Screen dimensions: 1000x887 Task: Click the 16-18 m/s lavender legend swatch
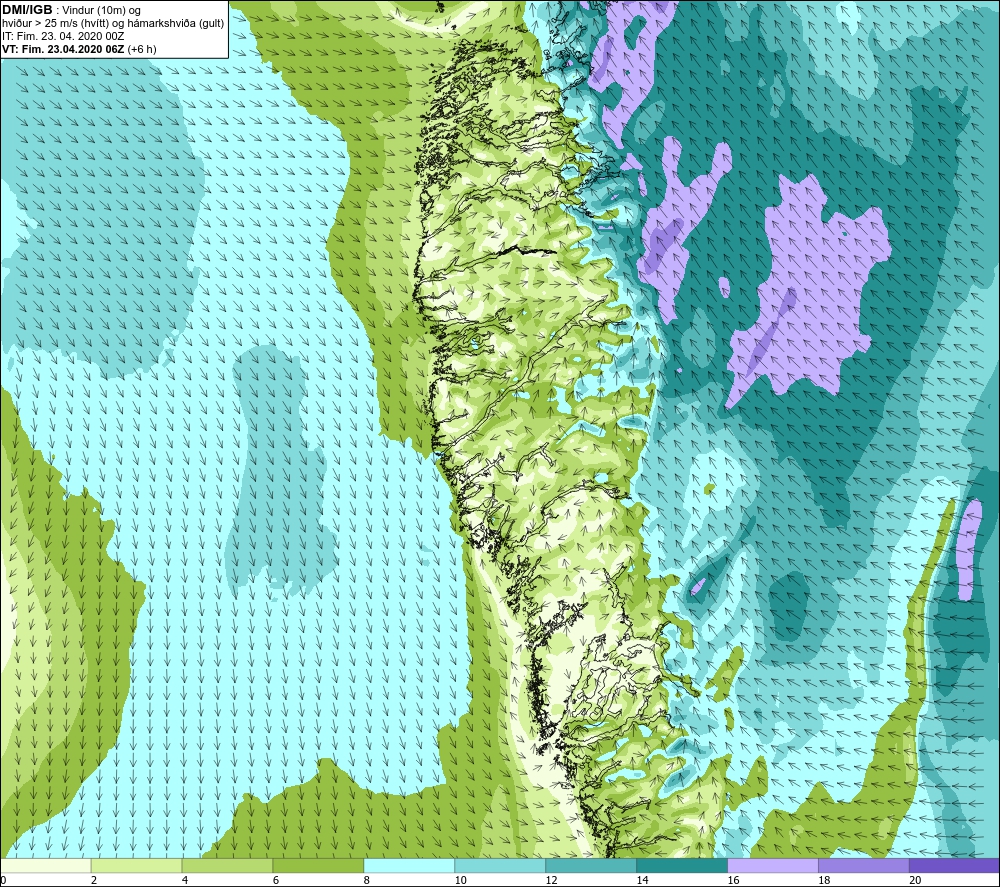[x=773, y=866]
